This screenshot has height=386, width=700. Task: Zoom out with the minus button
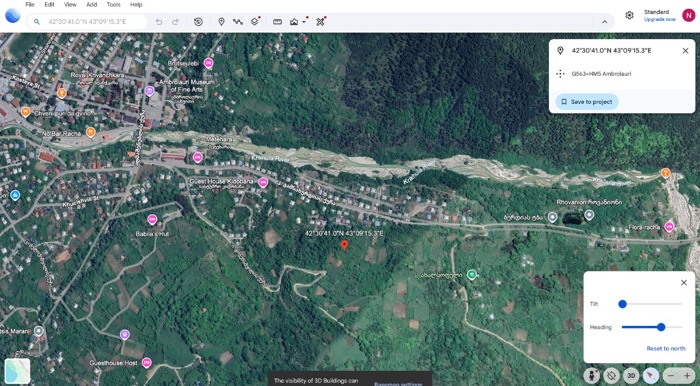tap(671, 376)
